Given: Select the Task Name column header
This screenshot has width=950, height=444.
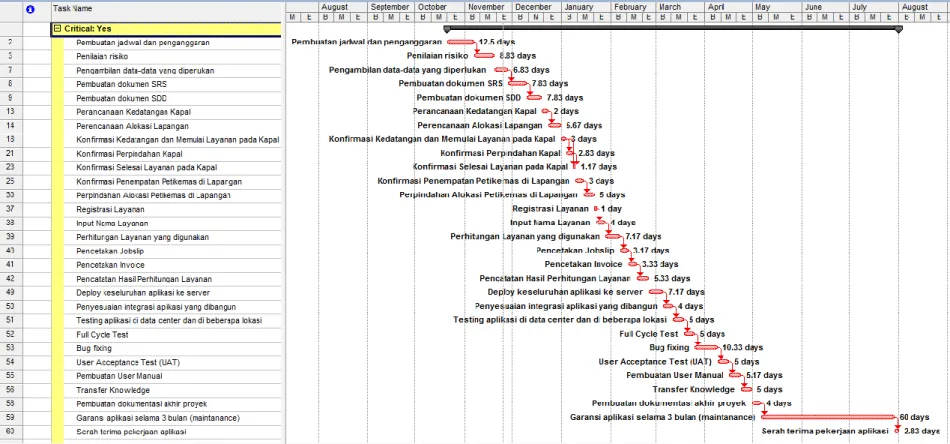Looking at the screenshot, I should coord(167,10).
